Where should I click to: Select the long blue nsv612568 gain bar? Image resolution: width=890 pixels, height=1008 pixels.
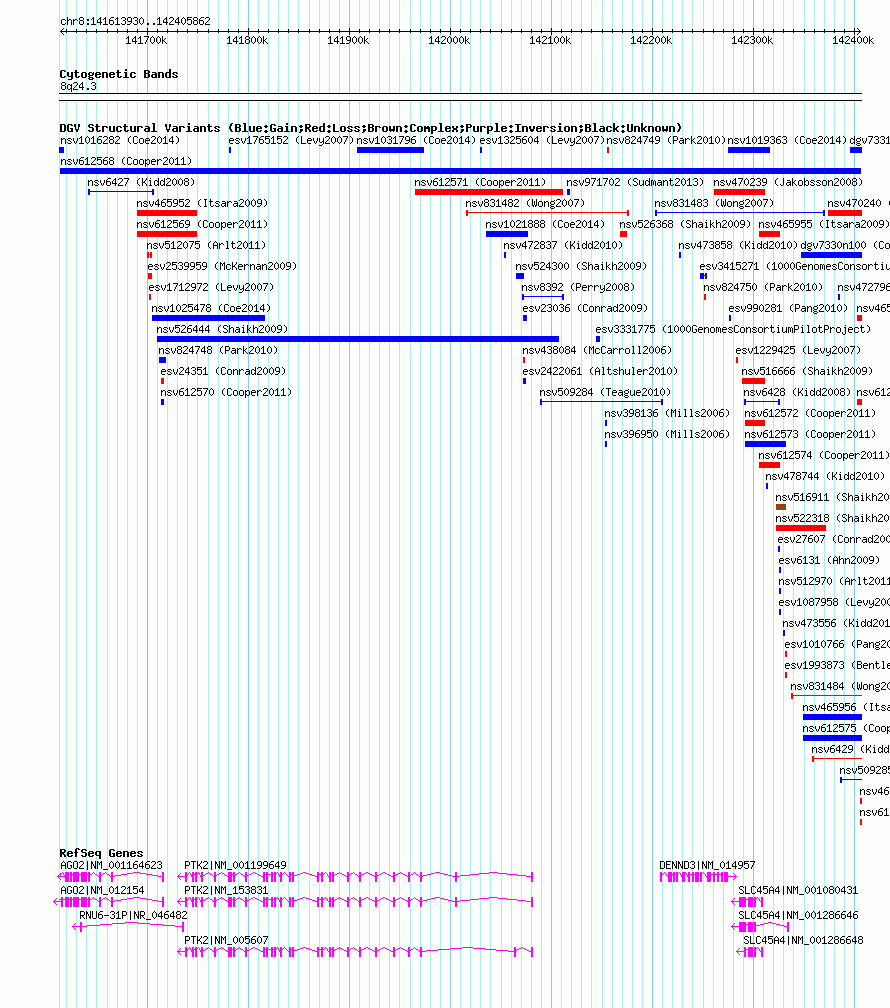[460, 172]
